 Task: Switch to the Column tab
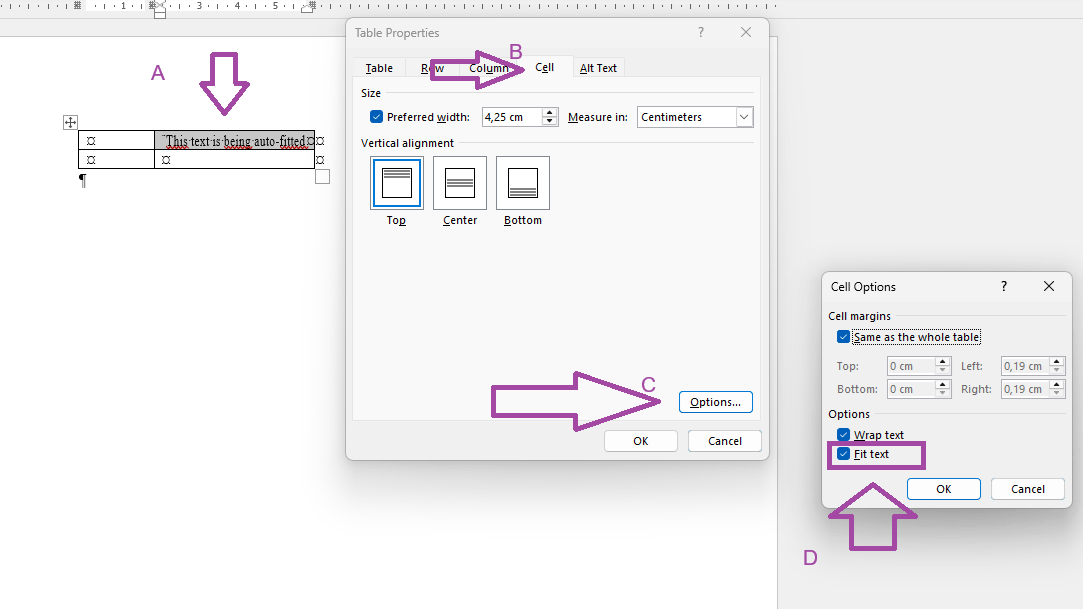[489, 67]
